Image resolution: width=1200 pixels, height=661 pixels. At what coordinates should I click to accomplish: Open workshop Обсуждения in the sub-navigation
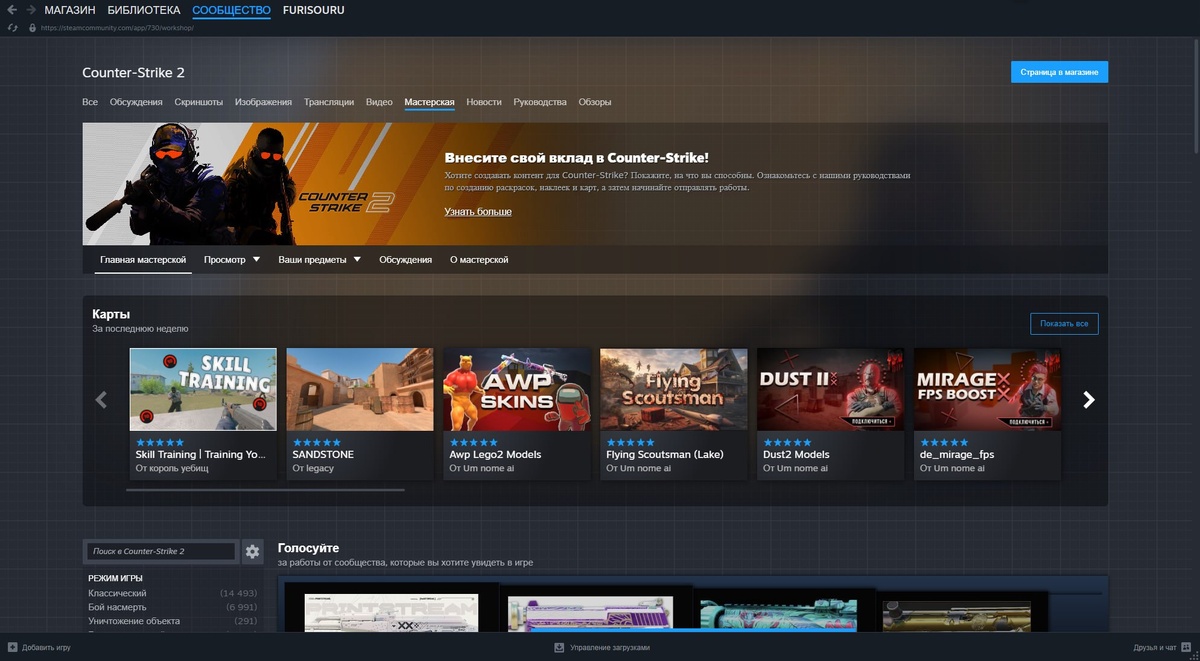coord(405,260)
